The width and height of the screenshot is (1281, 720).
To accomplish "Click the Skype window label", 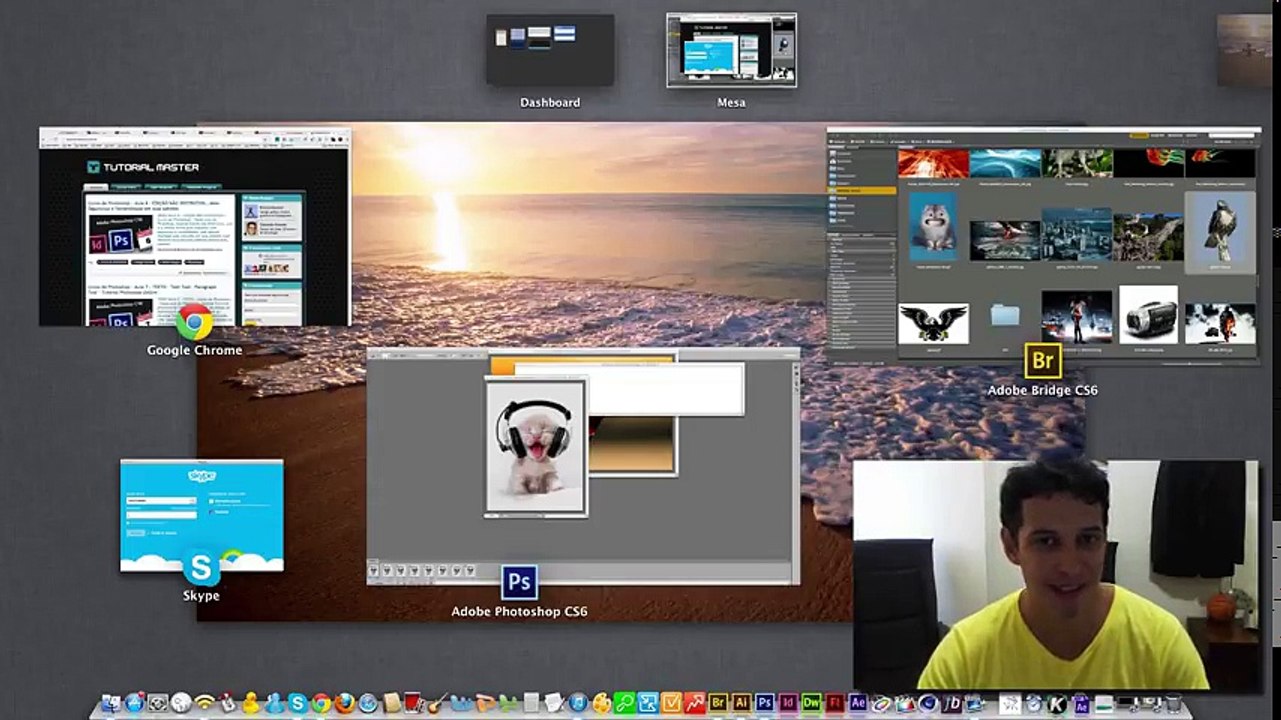I will pos(201,595).
